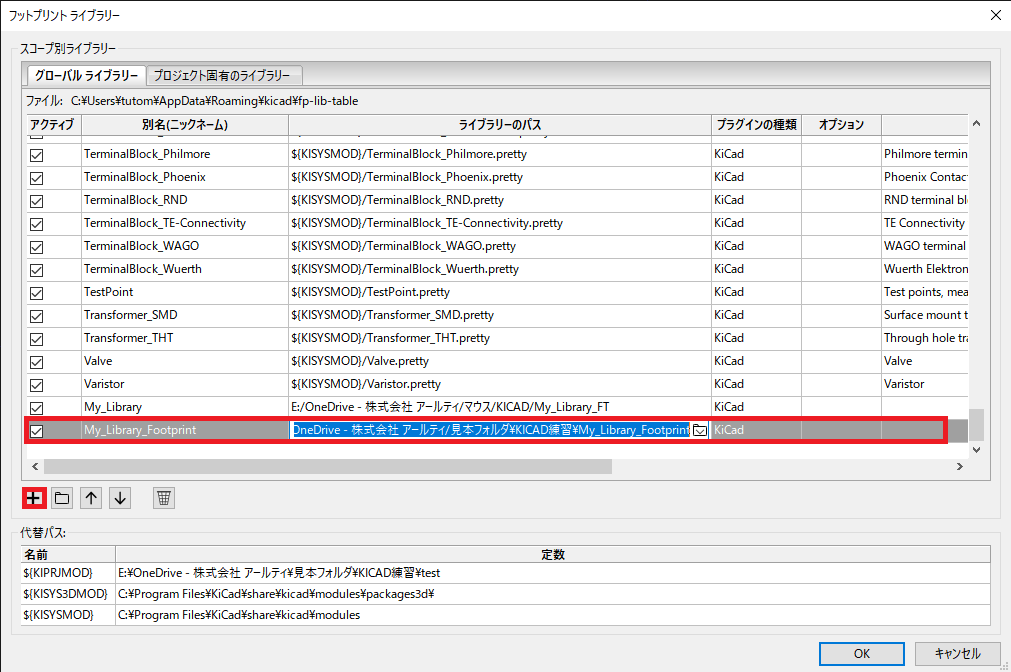Click the trash delete library icon
Screen dimensions: 1011x672
[x=164, y=497]
